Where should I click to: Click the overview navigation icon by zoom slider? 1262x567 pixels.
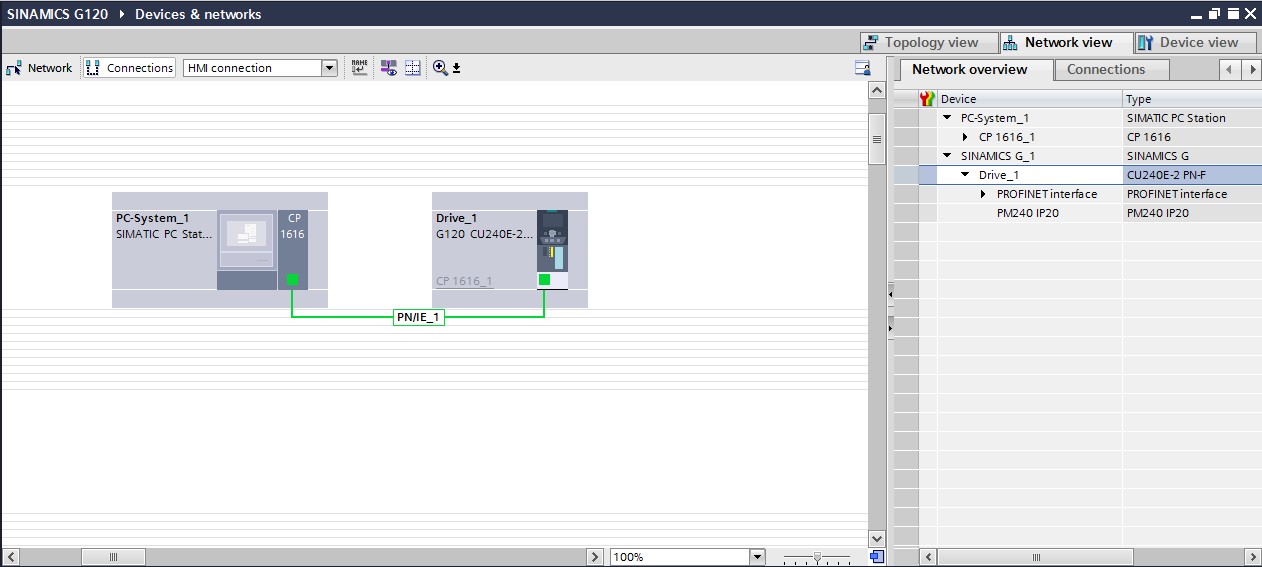tap(877, 557)
